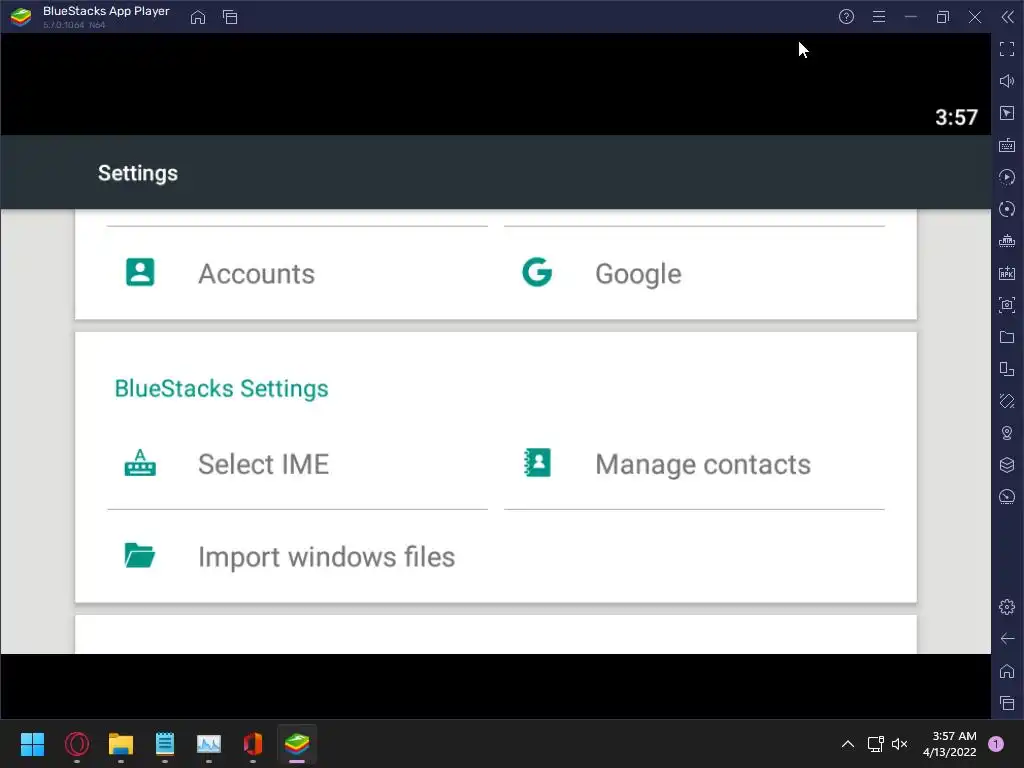Click the recent apps icon in sidebar
The height and width of the screenshot is (768, 1024).
1007,703
